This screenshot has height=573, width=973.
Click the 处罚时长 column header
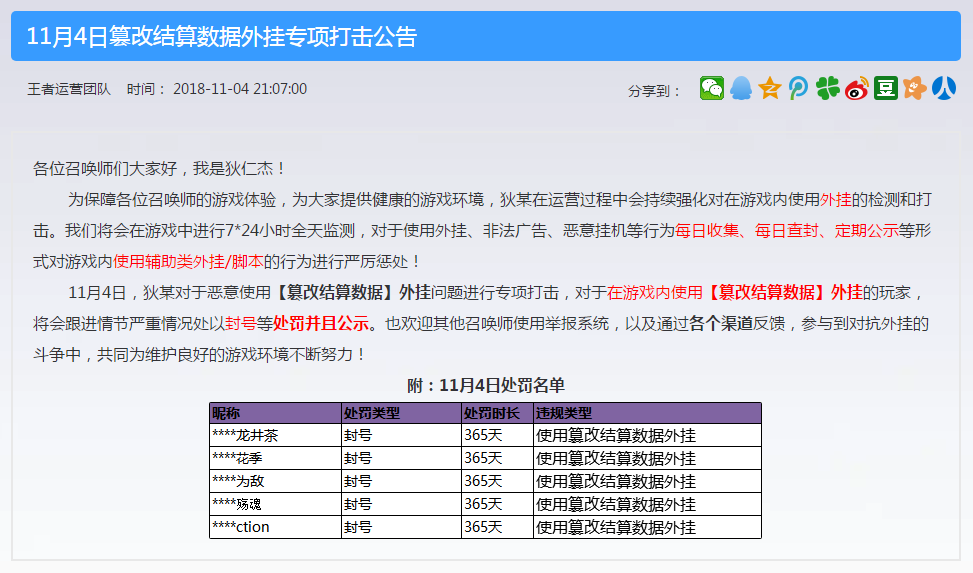coord(498,413)
